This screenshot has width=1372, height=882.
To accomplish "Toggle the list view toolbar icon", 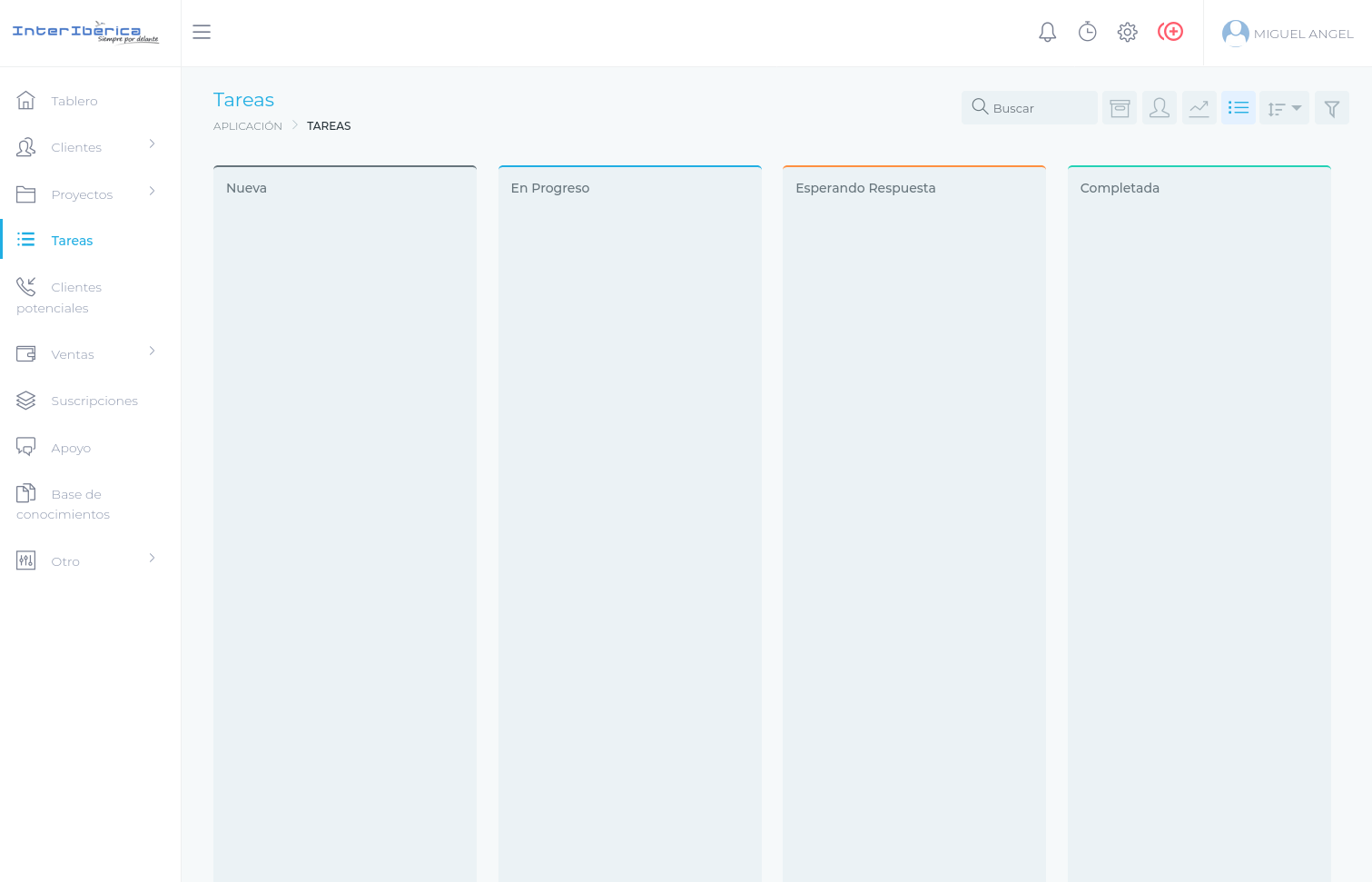I will [x=1239, y=108].
